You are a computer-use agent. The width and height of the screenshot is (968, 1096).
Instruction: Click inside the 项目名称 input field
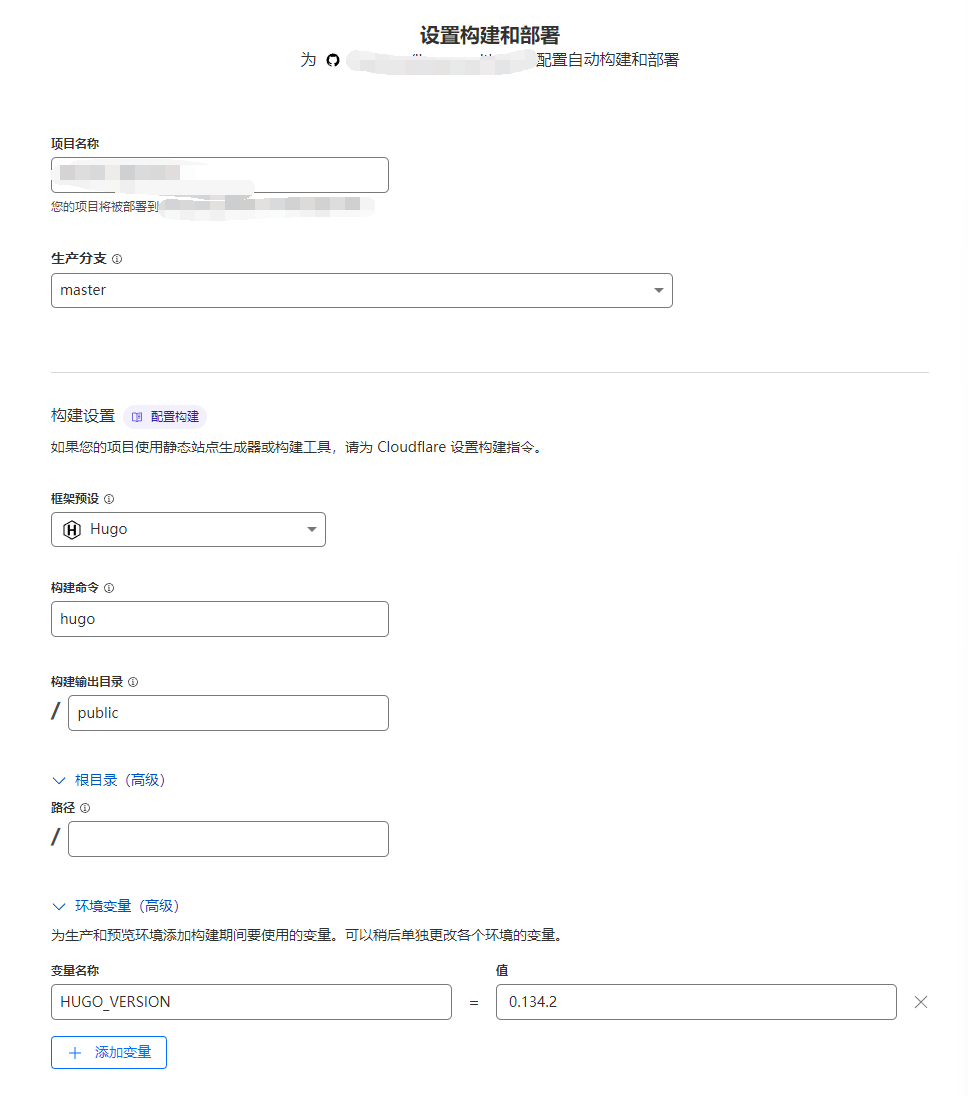(220, 174)
